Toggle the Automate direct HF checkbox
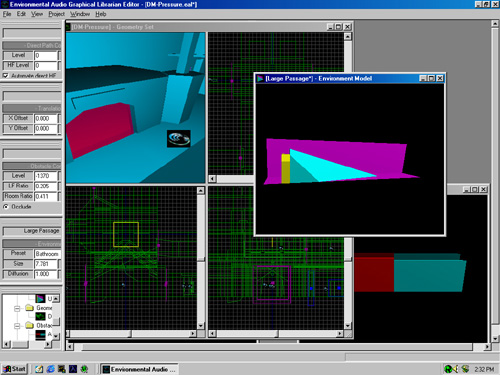The width and height of the screenshot is (500, 375). 6,76
